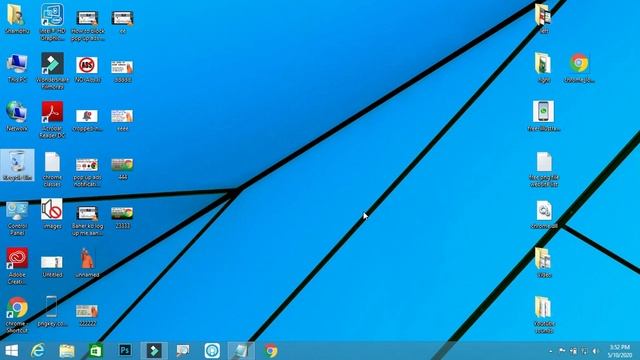Image resolution: width=640 pixels, height=360 pixels.
Task: Launch Internet Explorer from the taskbar
Action: [38, 351]
